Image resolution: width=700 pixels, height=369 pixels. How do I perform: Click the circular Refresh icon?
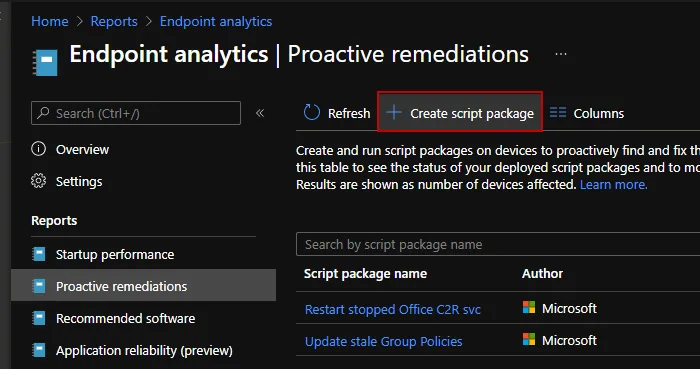312,113
